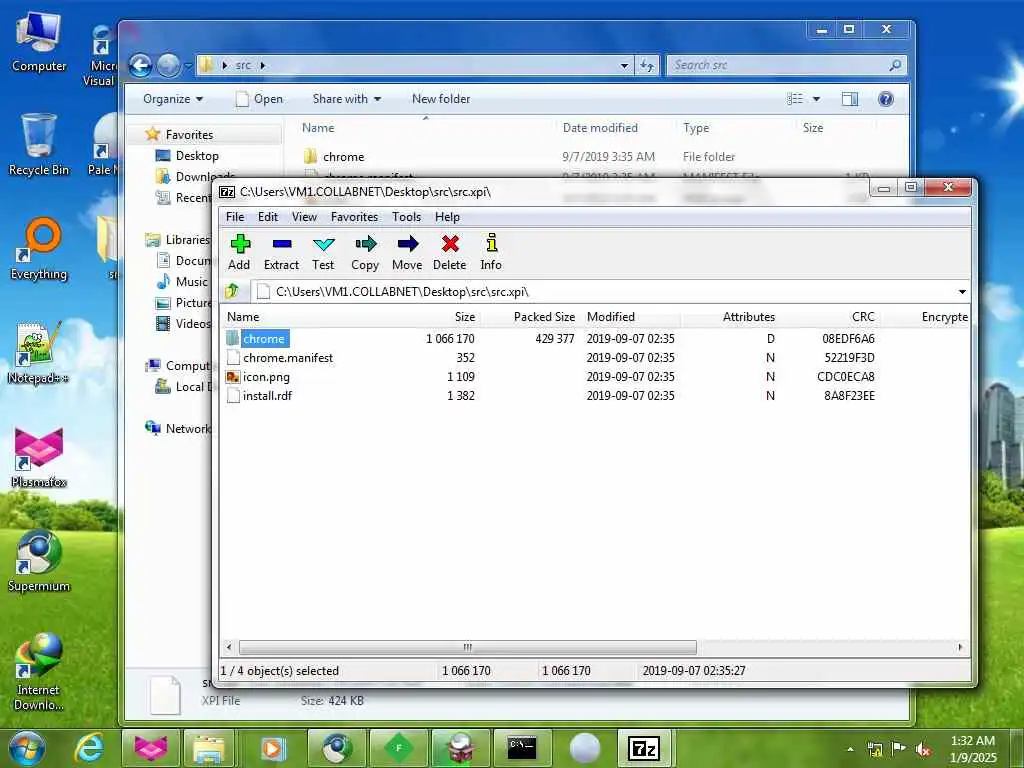This screenshot has width=1024, height=768.
Task: Go up one folder level in 7-Zip
Action: (232, 291)
